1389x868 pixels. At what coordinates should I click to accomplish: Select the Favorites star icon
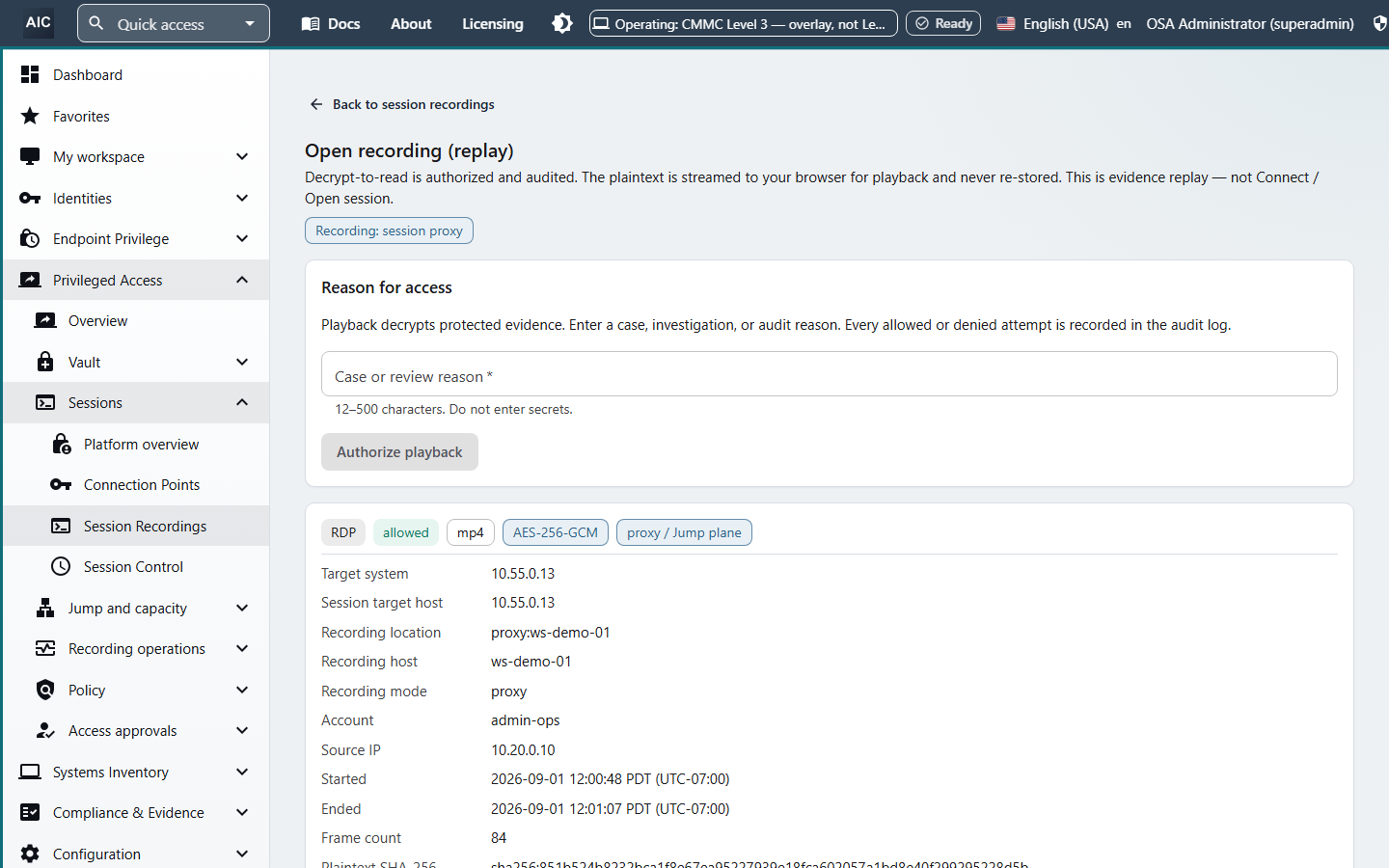tap(30, 116)
